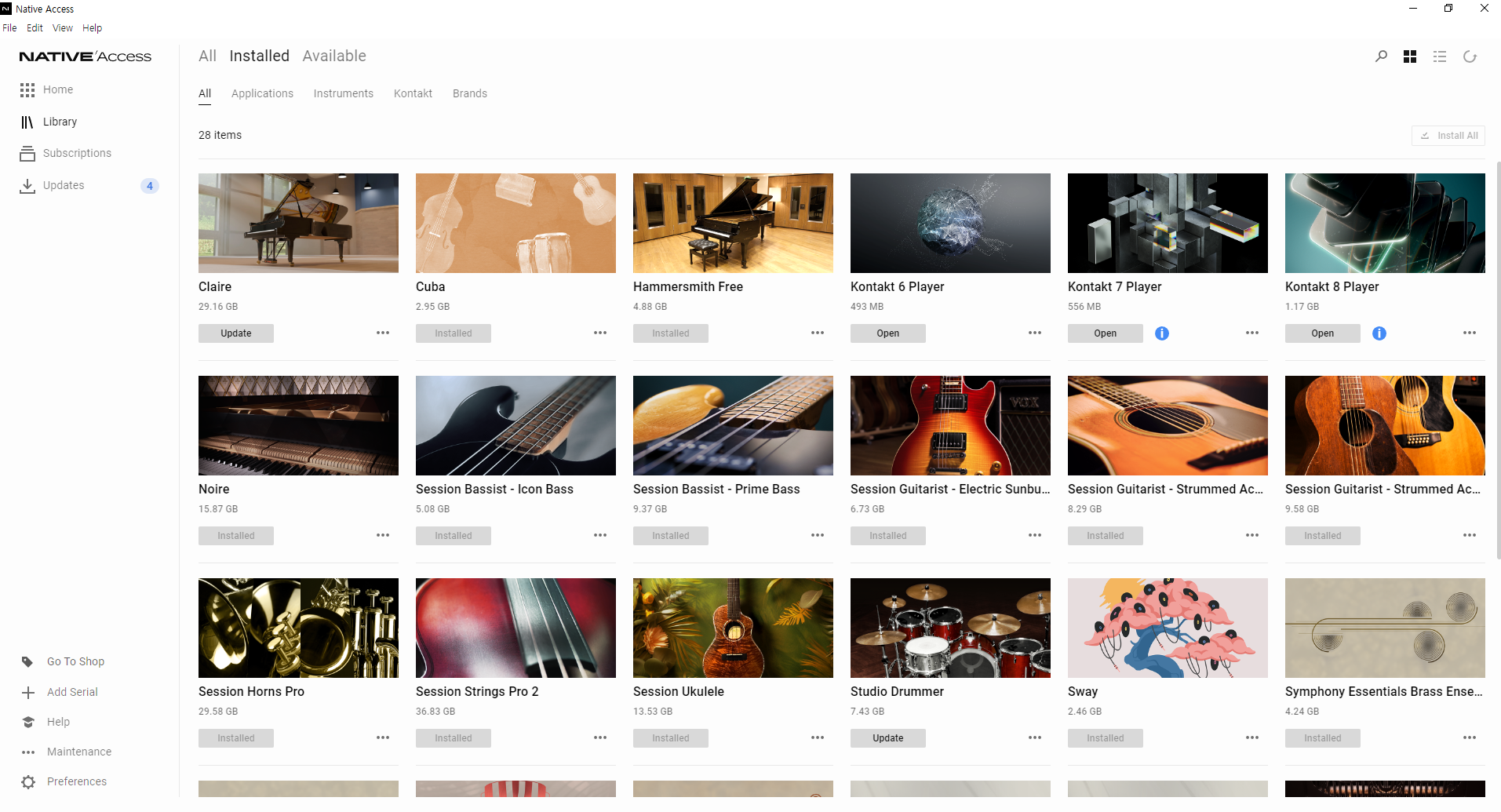1501x812 pixels.
Task: Filter by Kontakt category
Action: [x=413, y=93]
